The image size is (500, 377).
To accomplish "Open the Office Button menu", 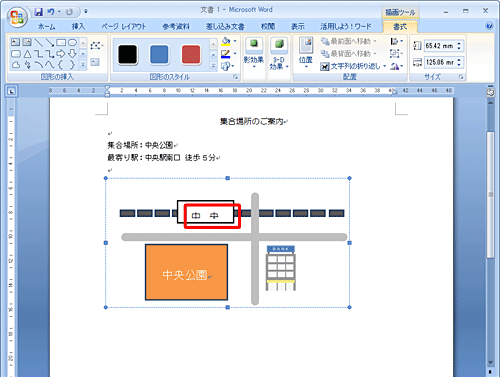I will 17,17.
